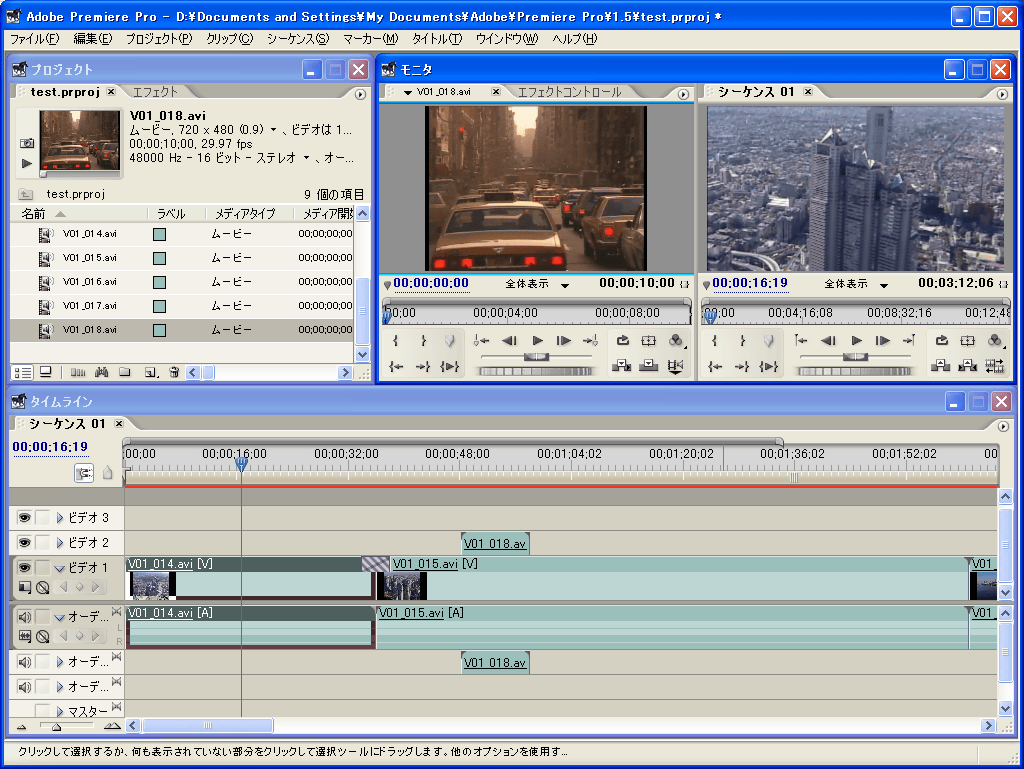Screen dimensions: 1024x769
Task: Step forward one frame in source monitor
Action: click(x=564, y=340)
